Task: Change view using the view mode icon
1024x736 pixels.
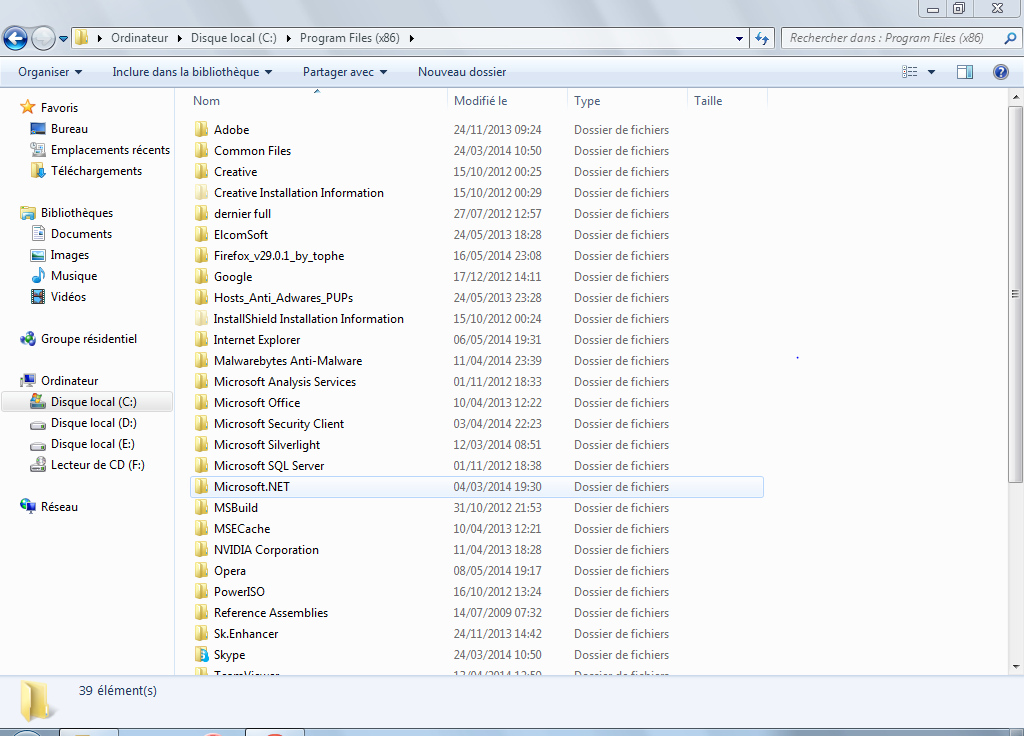Action: pyautogui.click(x=910, y=72)
